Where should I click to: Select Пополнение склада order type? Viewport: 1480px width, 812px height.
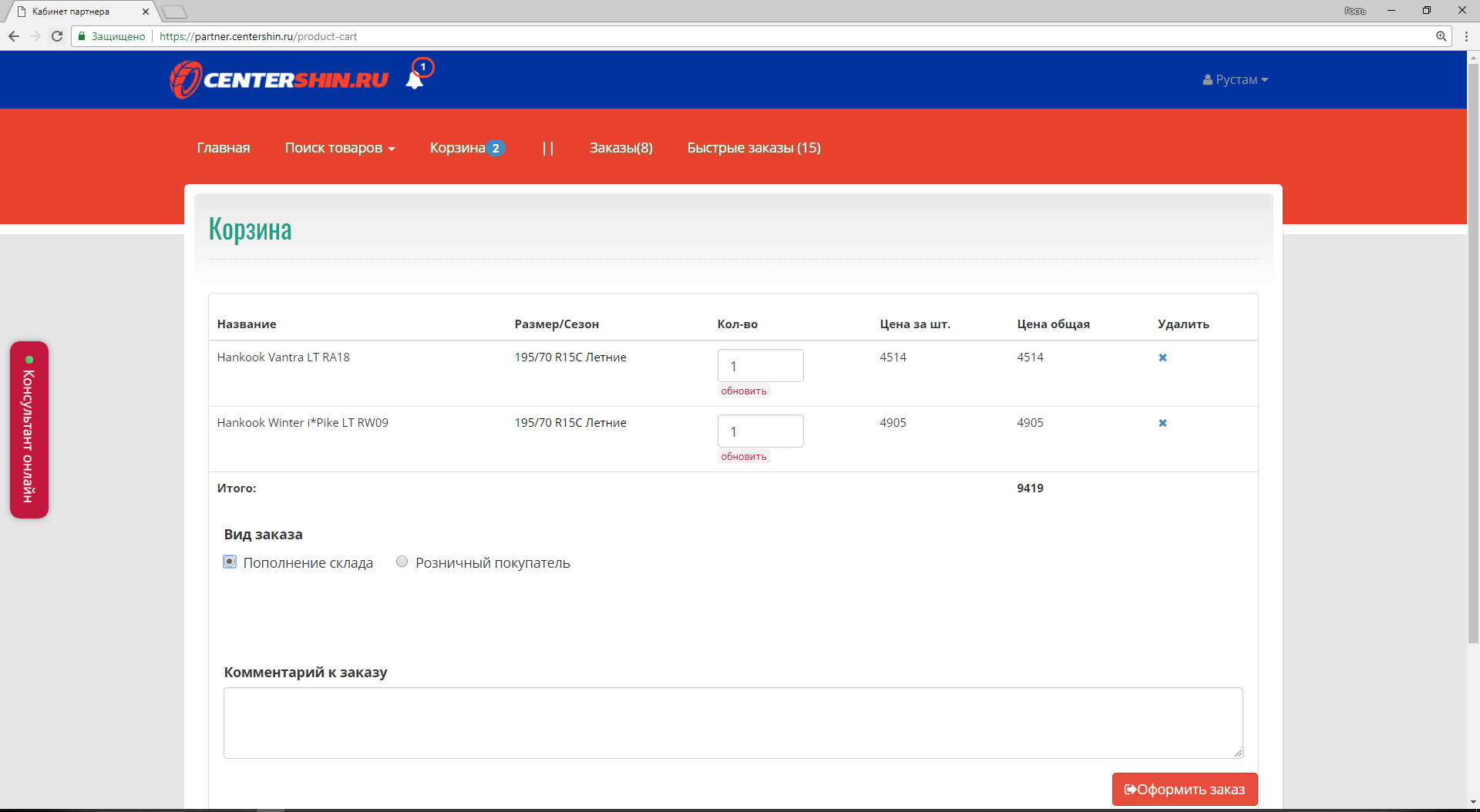point(230,562)
